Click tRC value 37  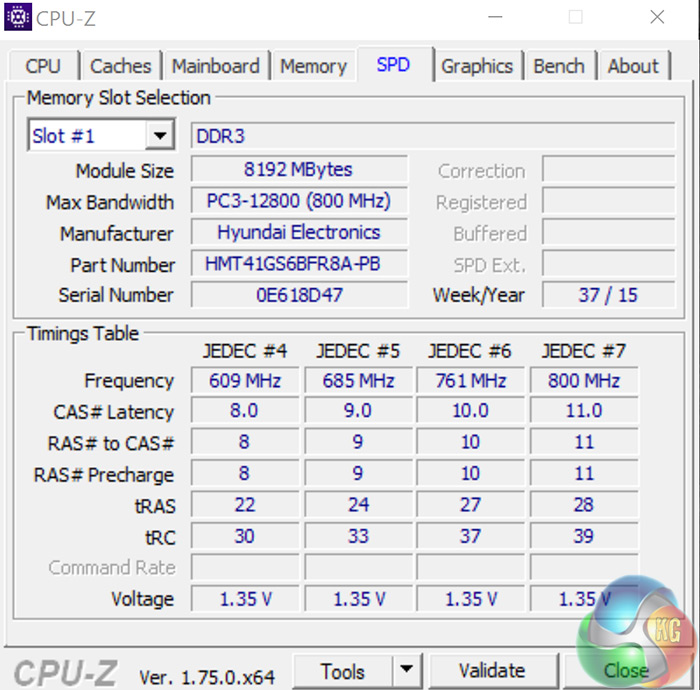471,536
